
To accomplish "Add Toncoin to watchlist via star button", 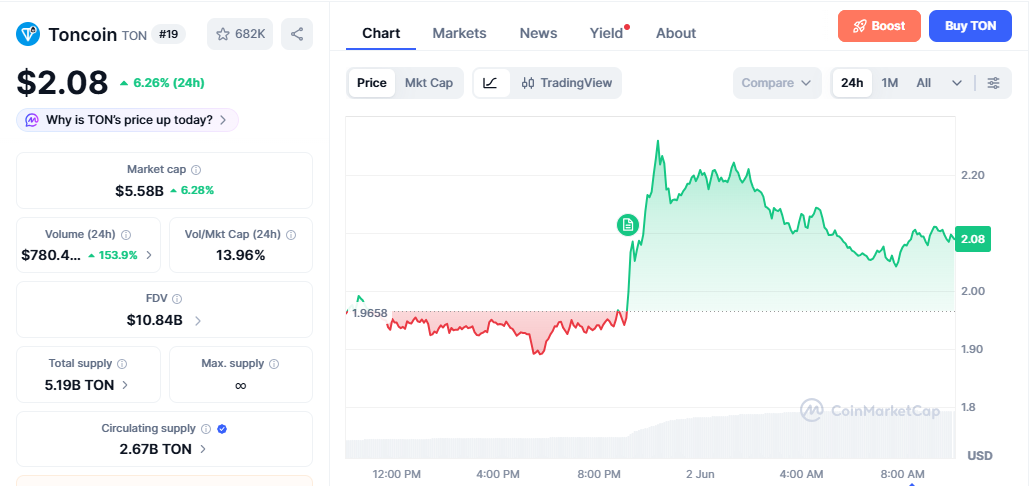I will [x=240, y=34].
